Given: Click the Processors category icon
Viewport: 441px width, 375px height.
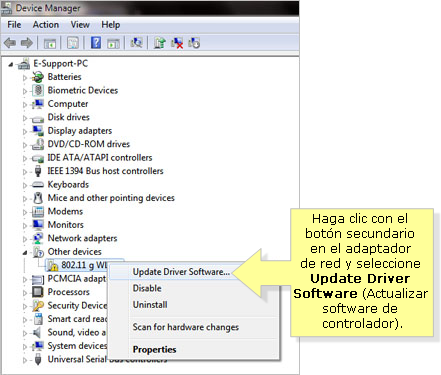Looking at the screenshot, I should pos(38,292).
